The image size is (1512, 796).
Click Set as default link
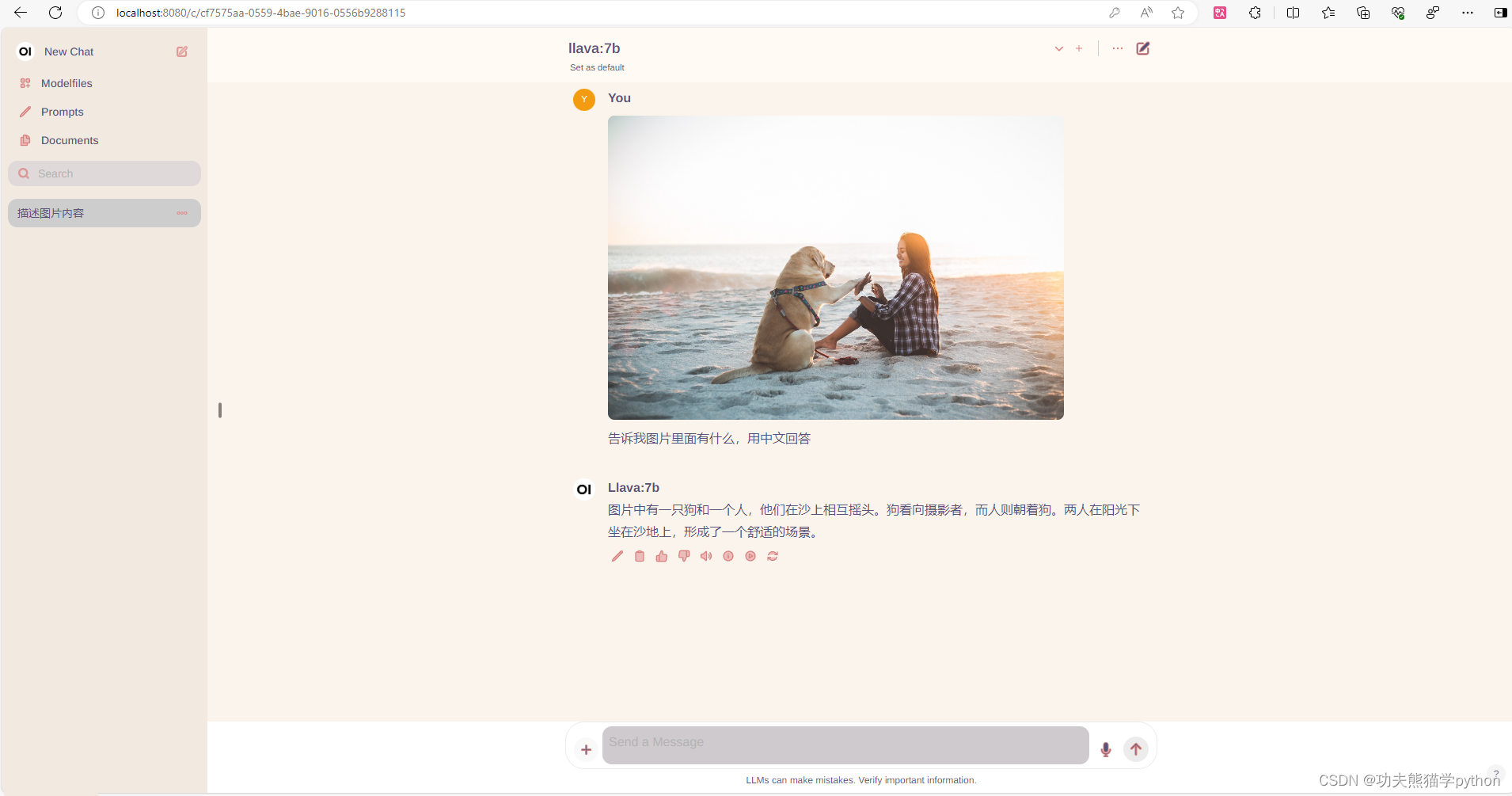click(x=597, y=67)
